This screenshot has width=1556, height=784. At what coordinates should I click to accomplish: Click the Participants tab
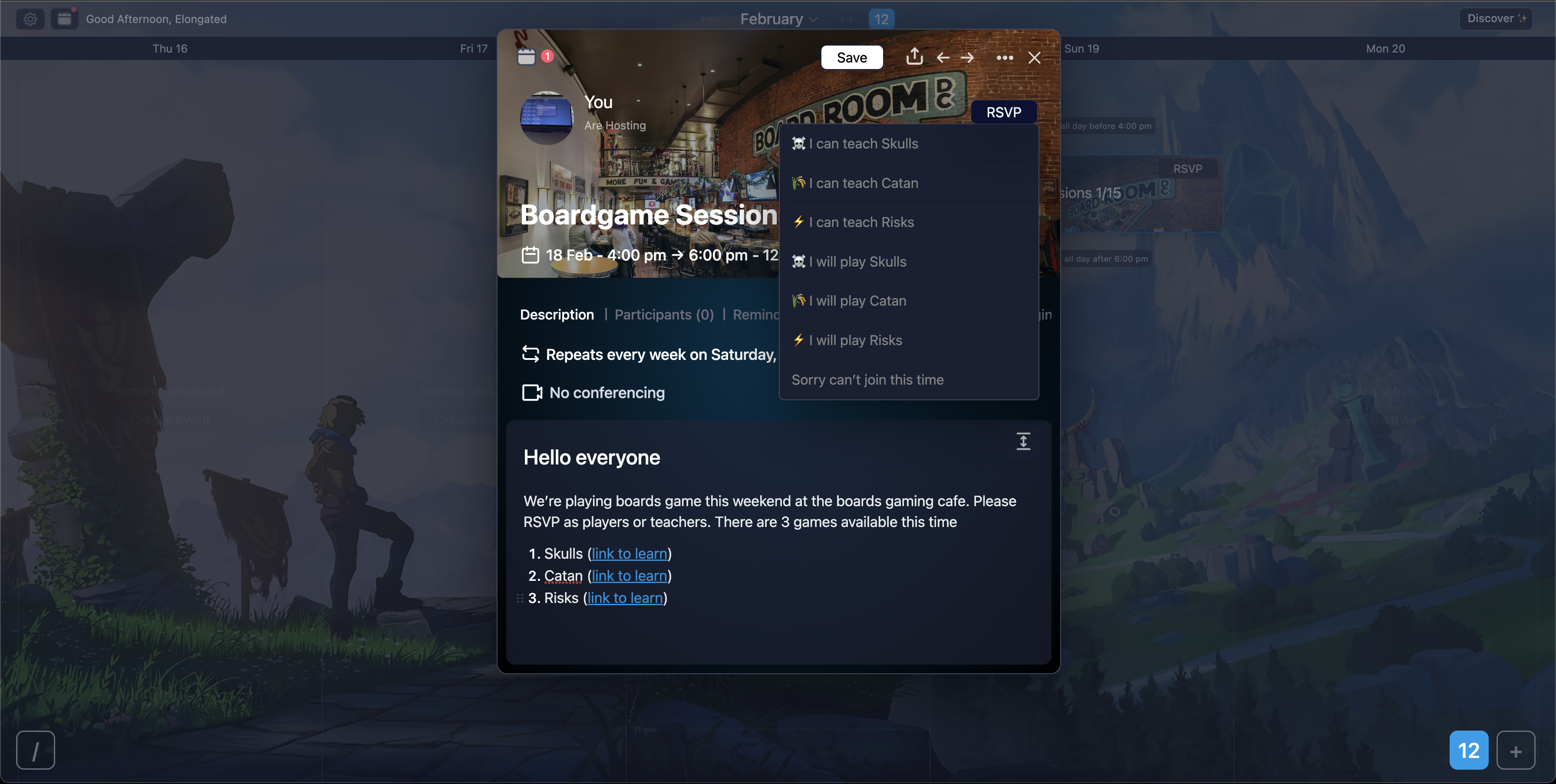664,314
